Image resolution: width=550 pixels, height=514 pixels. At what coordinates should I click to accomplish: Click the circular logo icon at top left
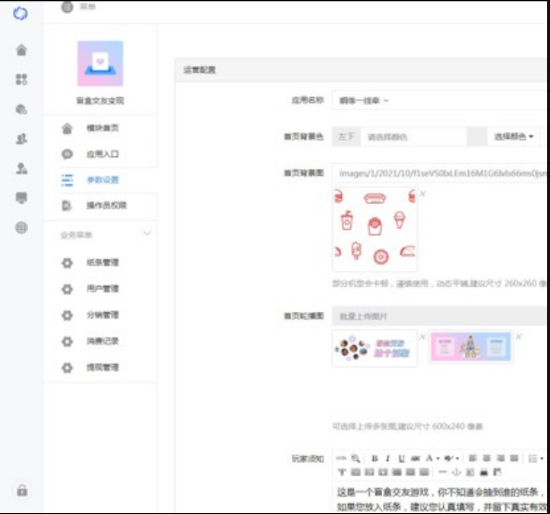(20, 13)
